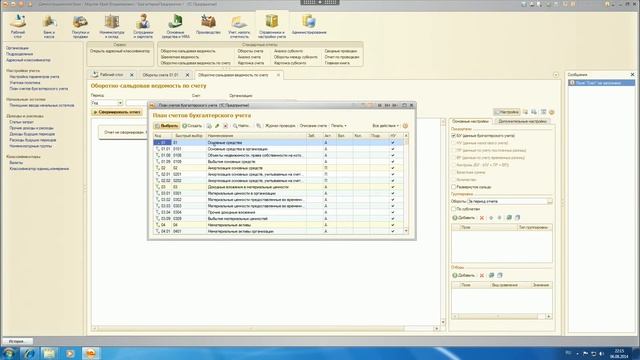
Task: Toggle БУ (данные бухгалтерского учета) checkbox
Action: click(453, 136)
